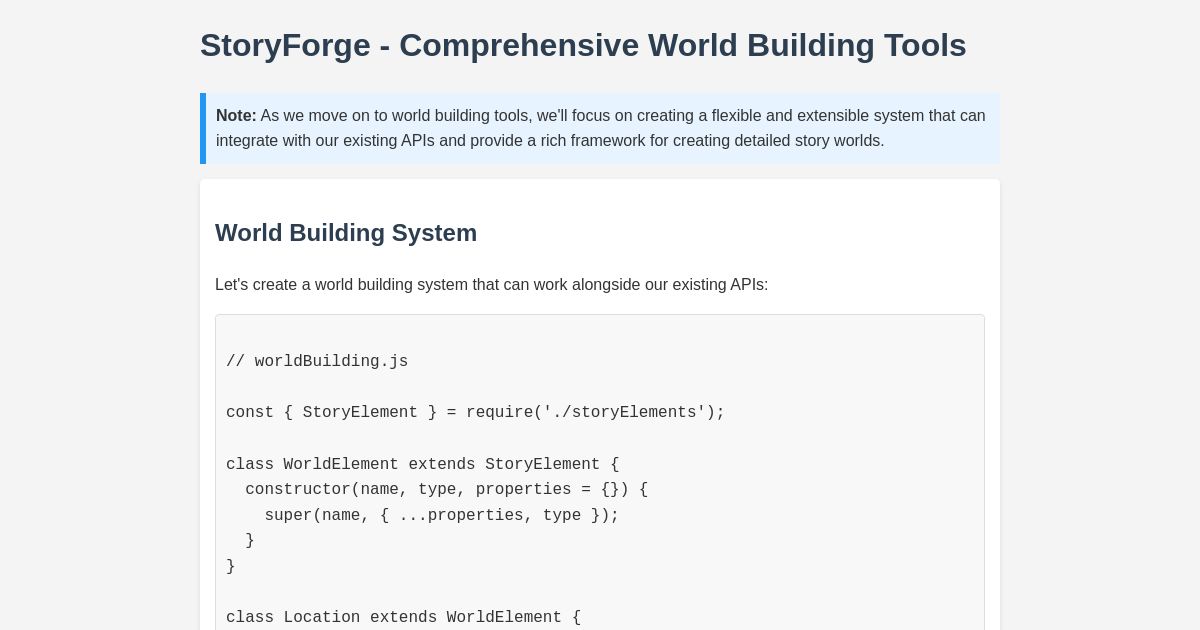The height and width of the screenshot is (630, 1200).
Task: Select the bold Note label
Action: point(236,116)
